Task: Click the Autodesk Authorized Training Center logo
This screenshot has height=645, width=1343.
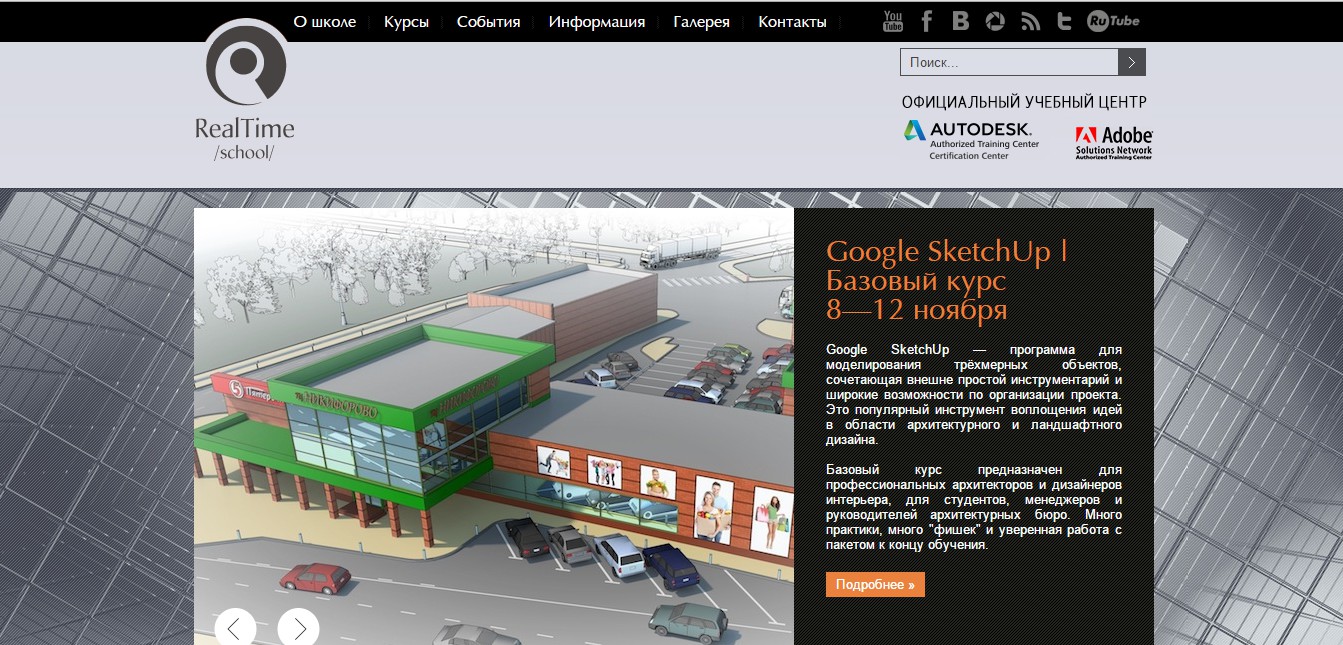Action: 971,140
